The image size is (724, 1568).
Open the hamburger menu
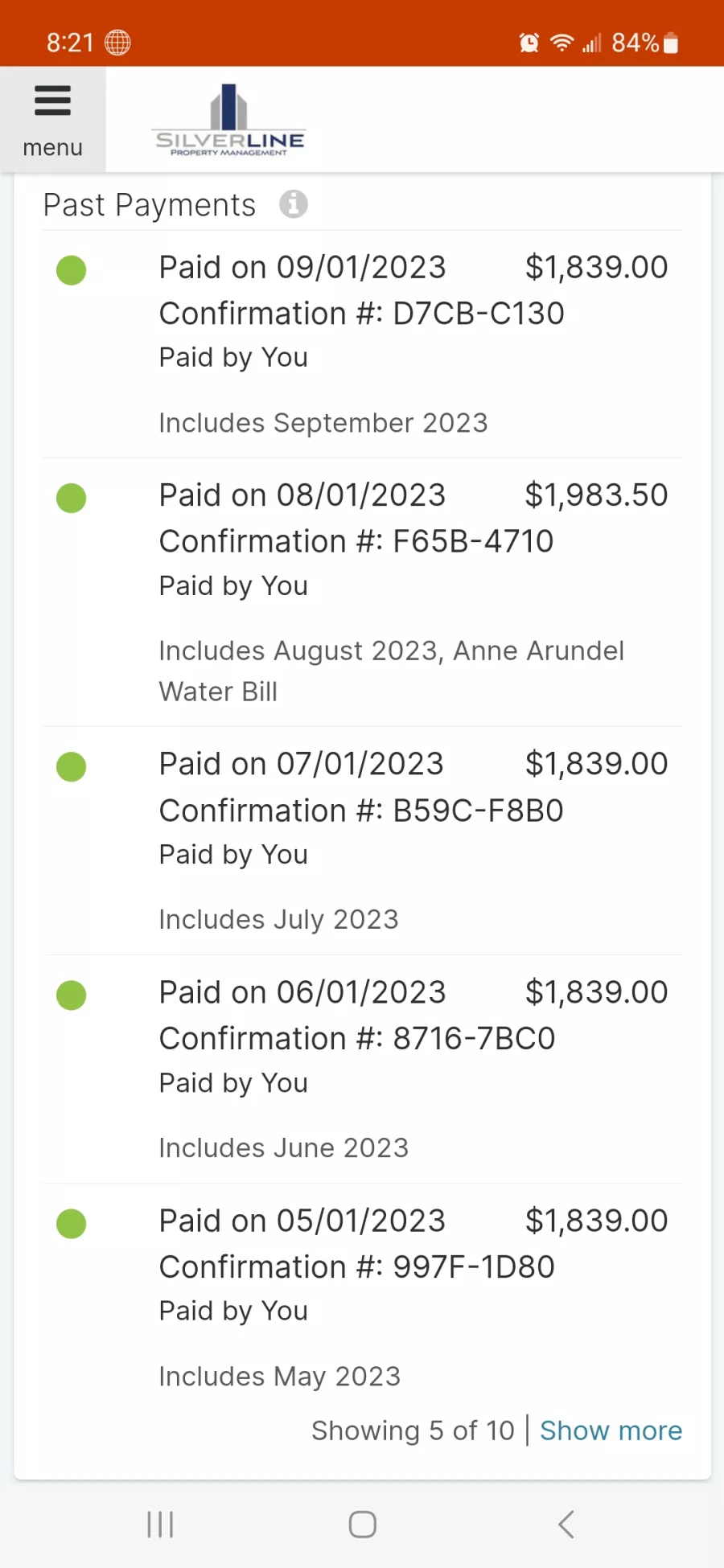[52, 119]
